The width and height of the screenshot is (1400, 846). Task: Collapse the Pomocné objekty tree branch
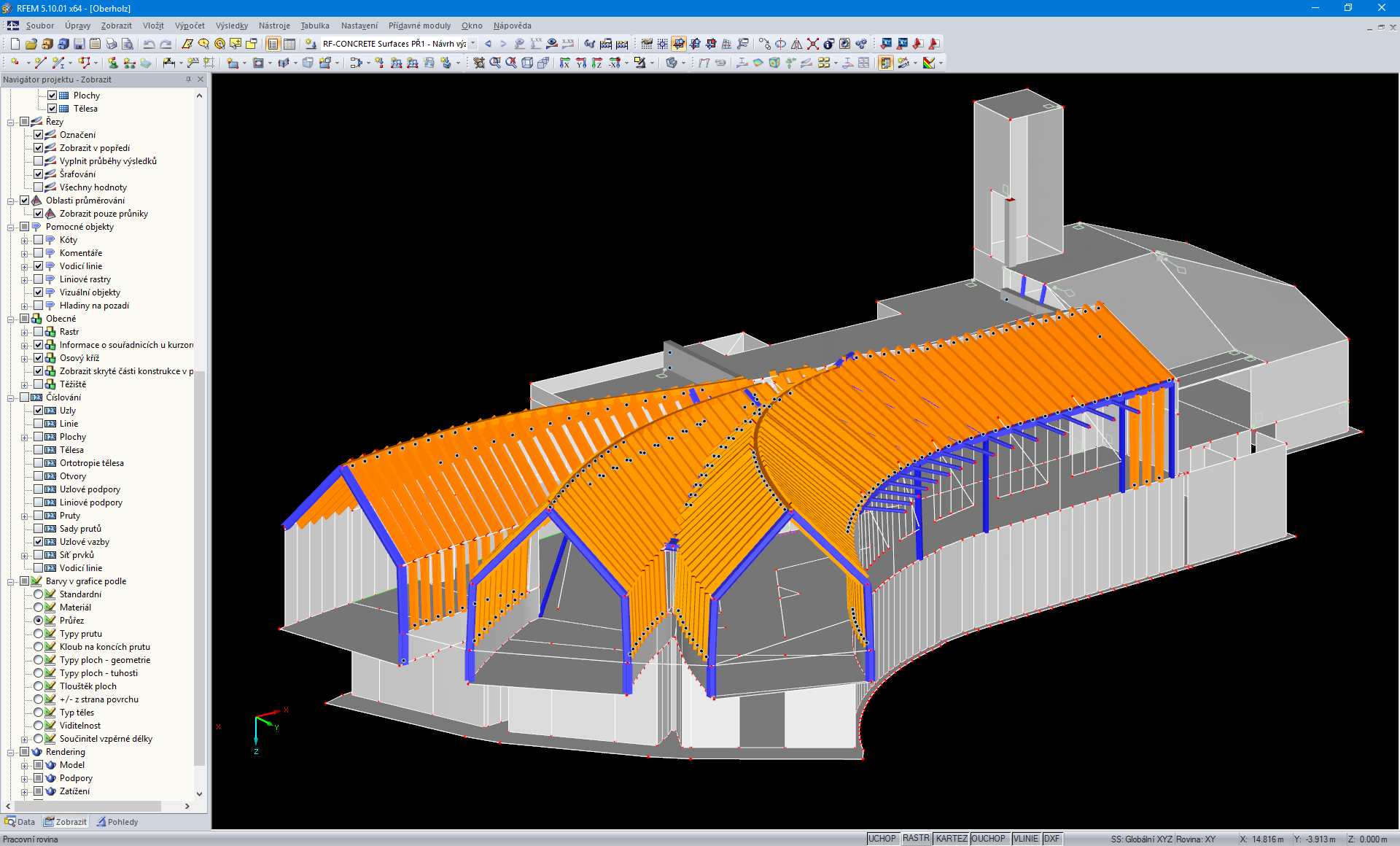coord(10,226)
